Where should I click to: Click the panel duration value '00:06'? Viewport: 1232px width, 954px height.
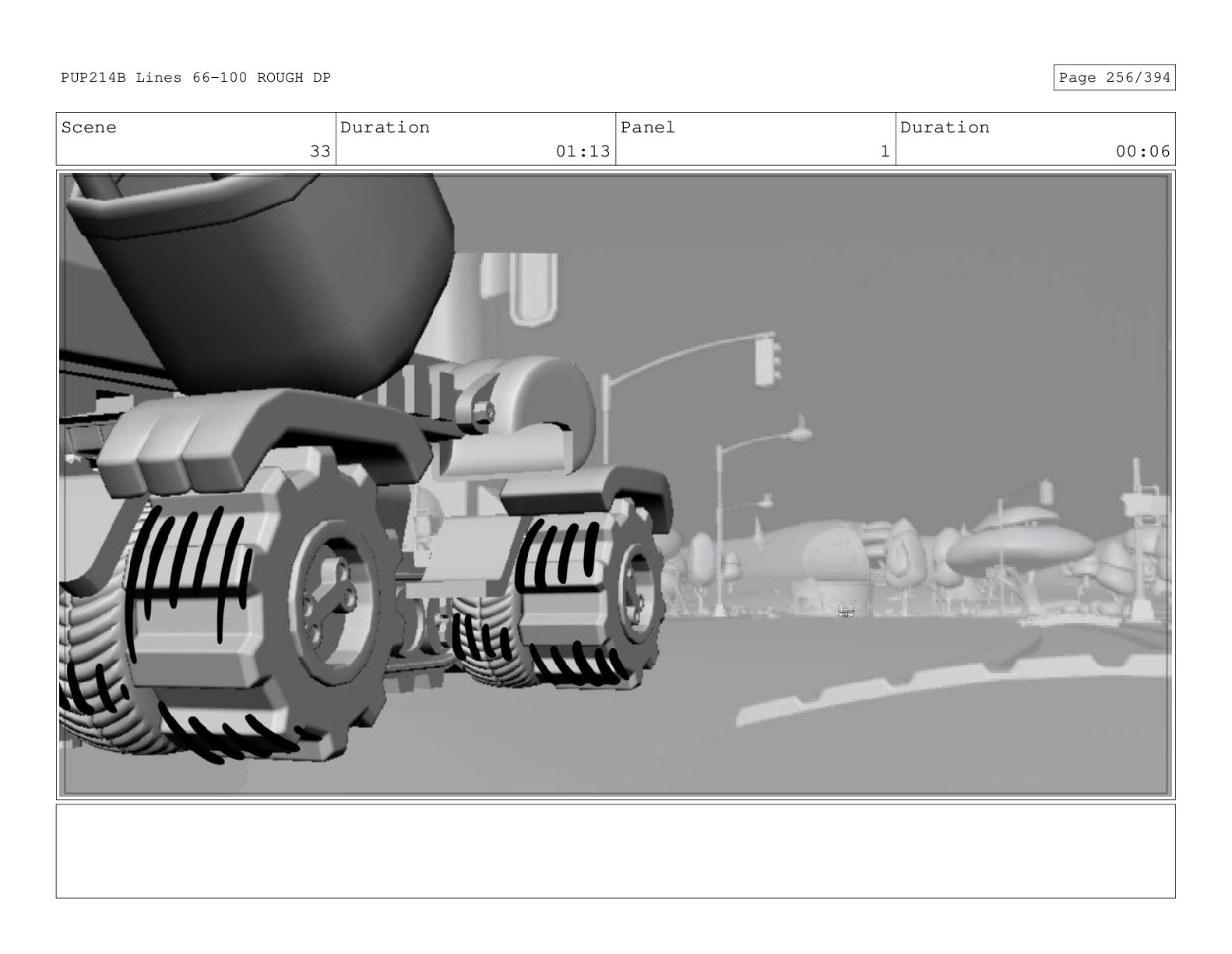[1142, 151]
